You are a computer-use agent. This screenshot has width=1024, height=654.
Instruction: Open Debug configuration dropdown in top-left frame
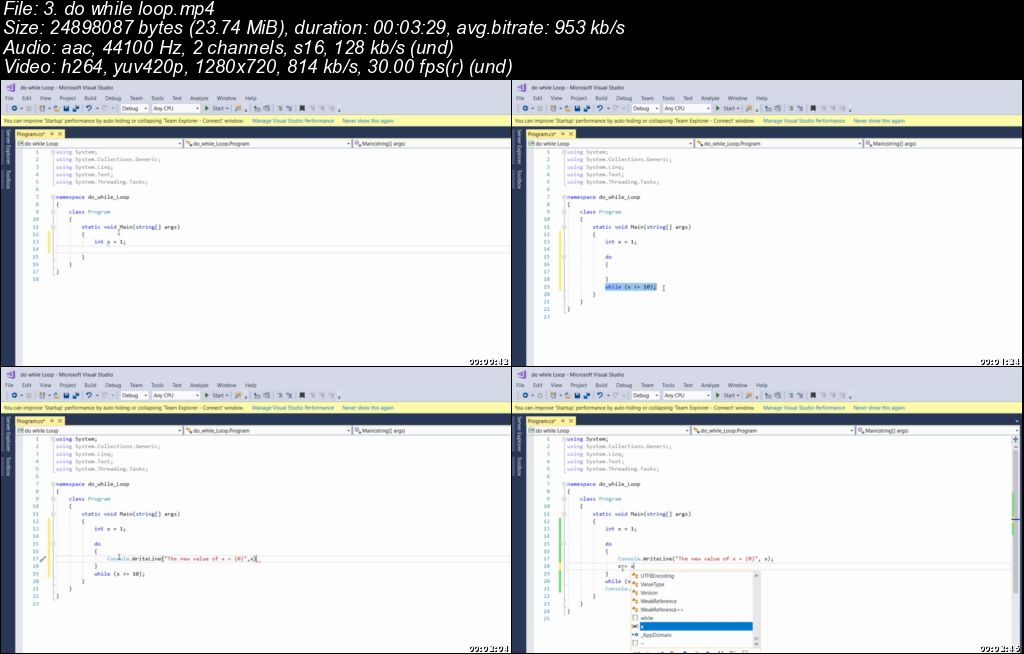coord(135,108)
